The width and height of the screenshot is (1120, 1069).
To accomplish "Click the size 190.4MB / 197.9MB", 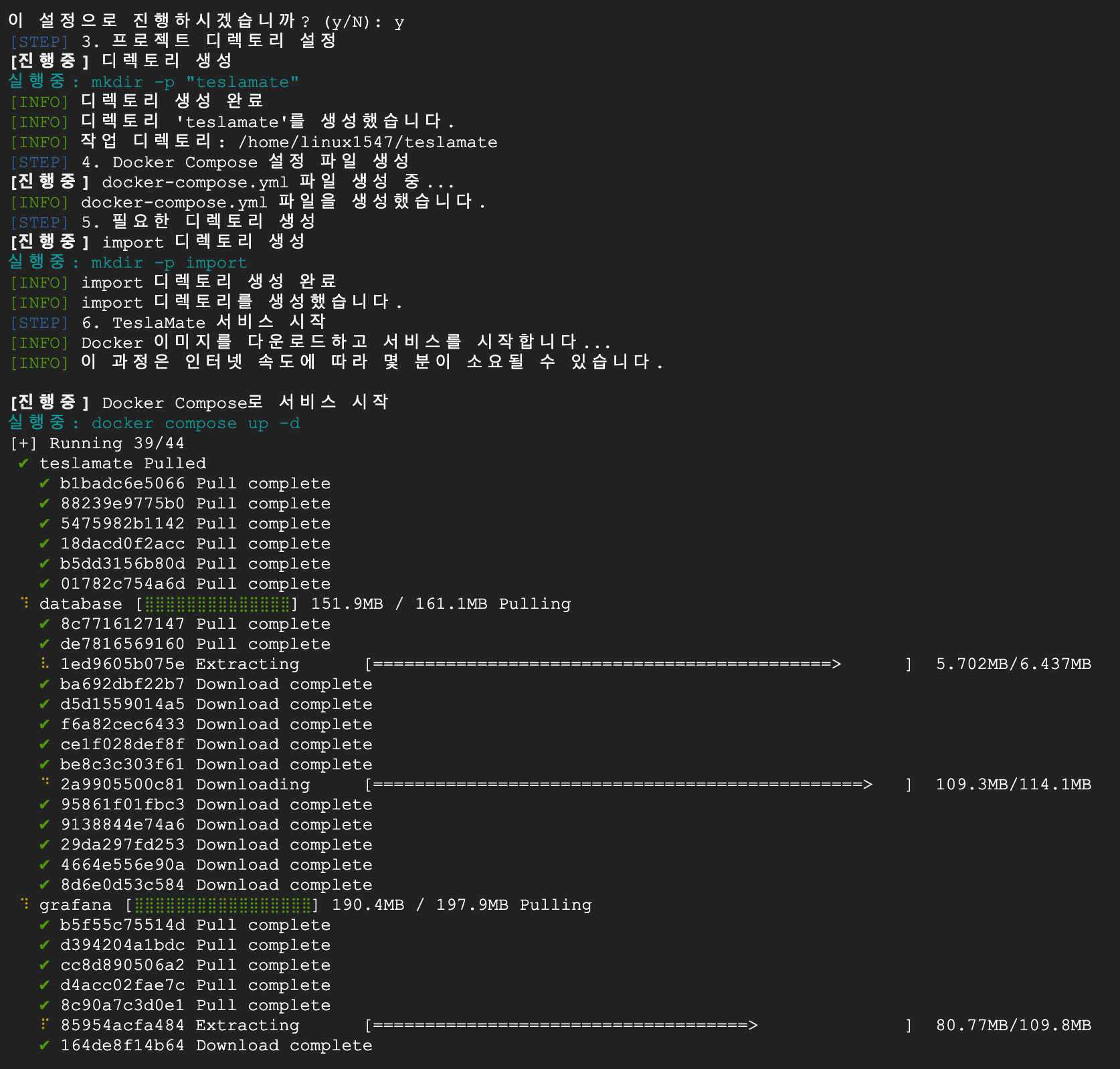I will (420, 905).
